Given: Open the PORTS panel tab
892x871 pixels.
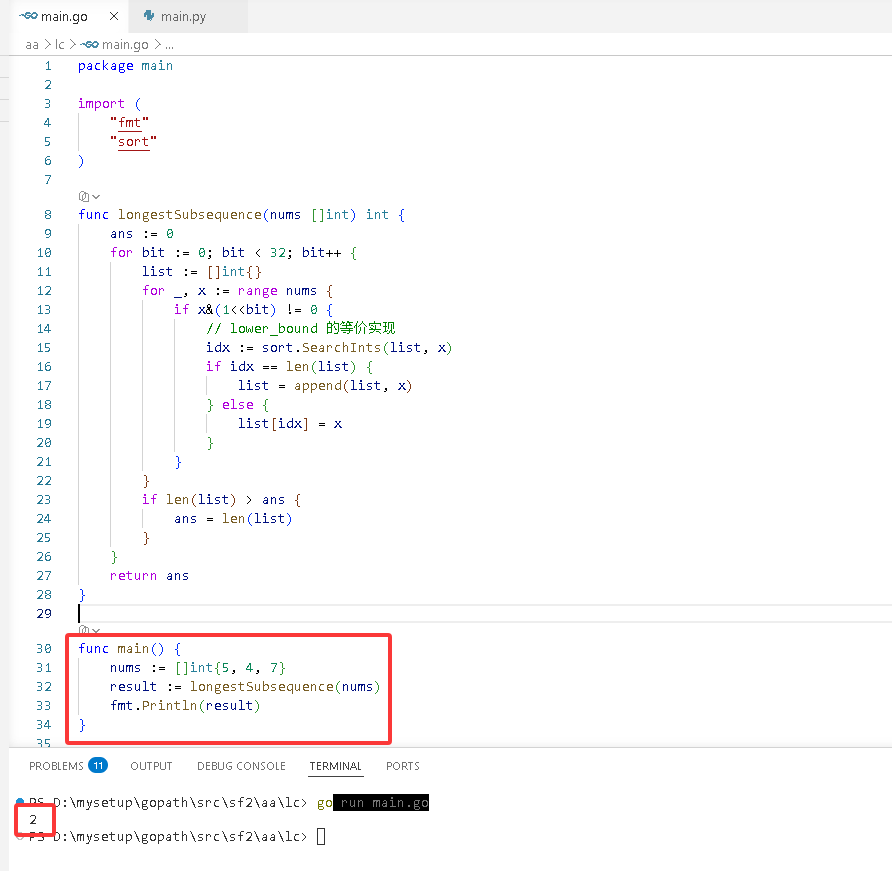Looking at the screenshot, I should point(403,766).
